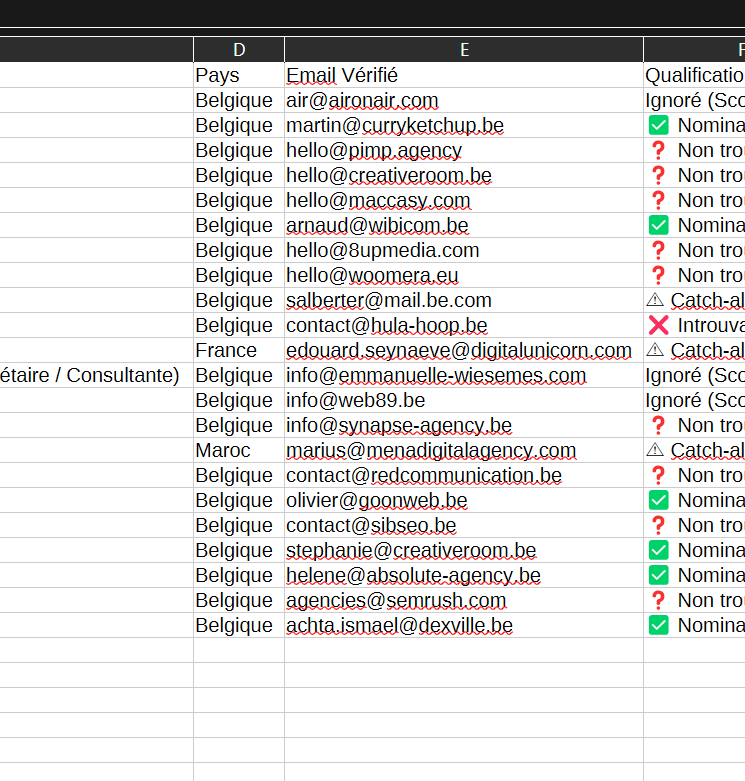Click the 'France' country cell
This screenshot has width=745, height=781.
point(239,350)
